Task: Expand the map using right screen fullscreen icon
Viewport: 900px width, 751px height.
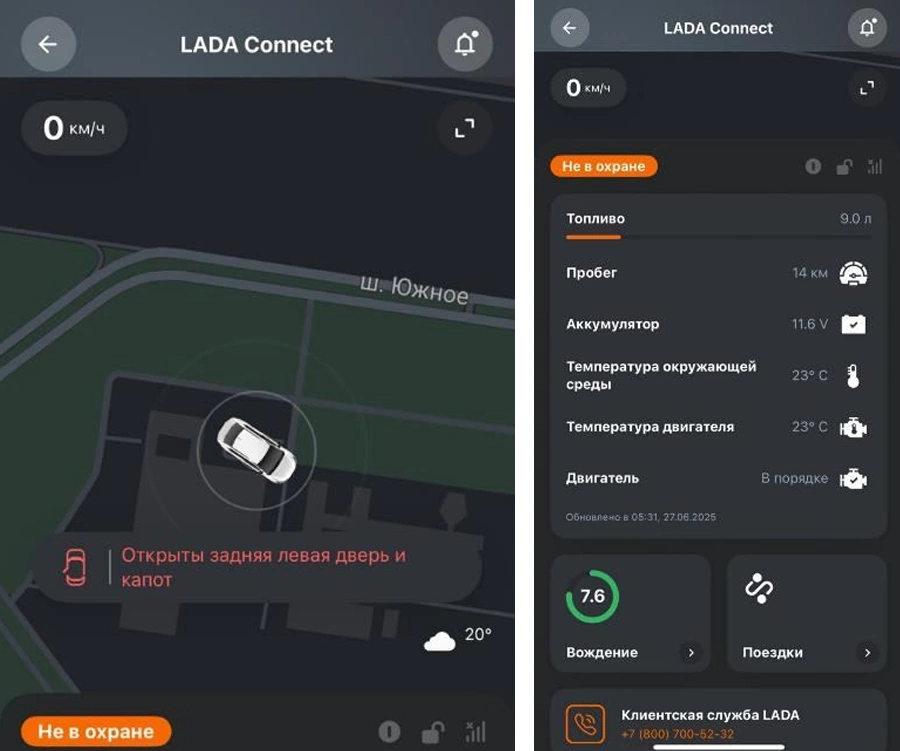Action: coord(867,88)
